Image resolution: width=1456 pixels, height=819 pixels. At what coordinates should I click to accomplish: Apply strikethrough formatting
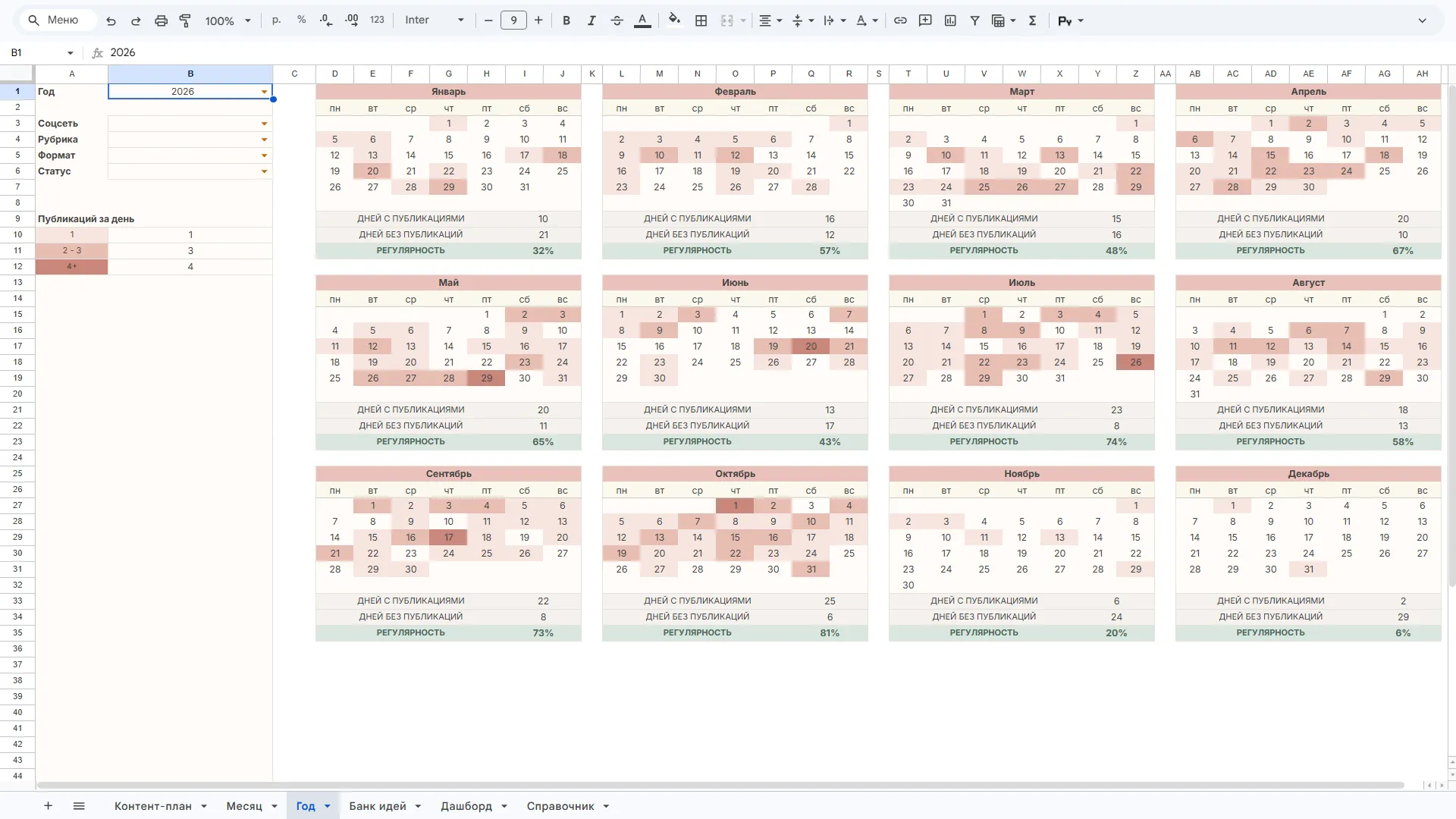[617, 20]
